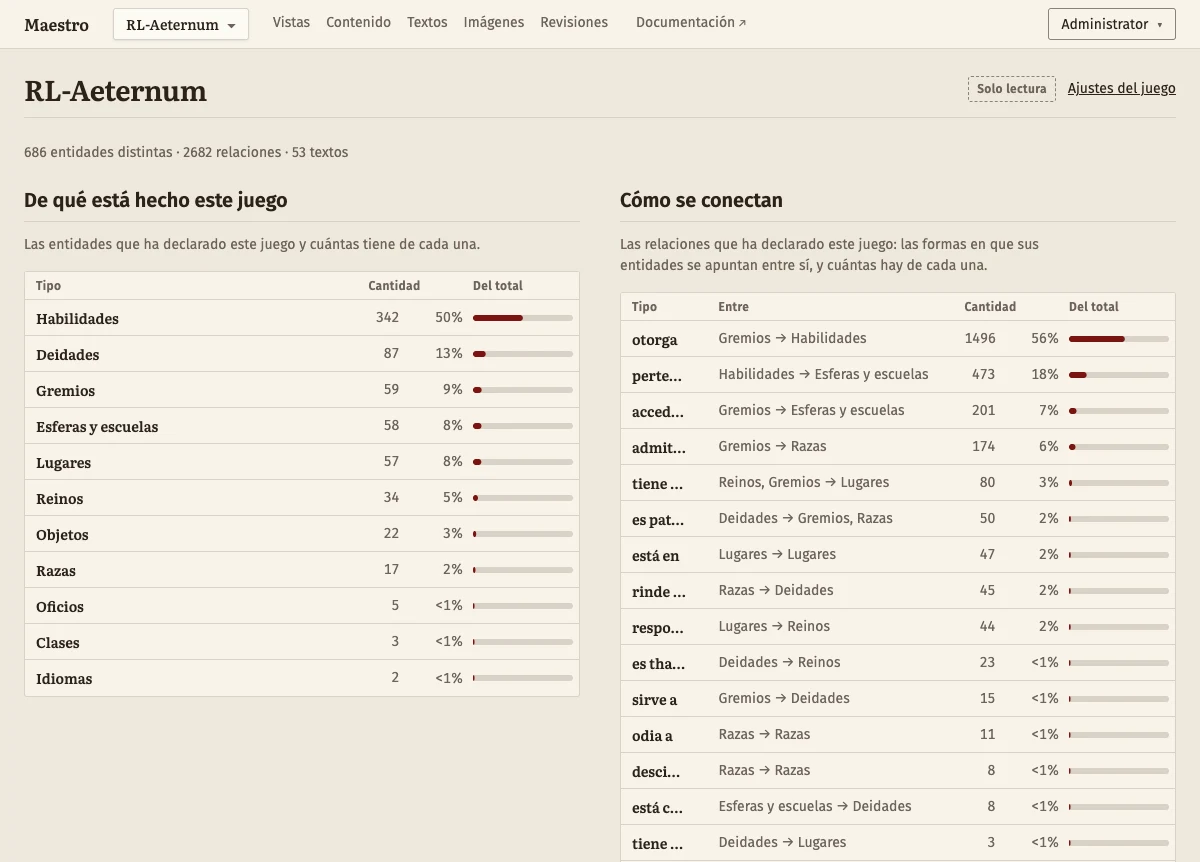Open the Documentación external link

(691, 22)
